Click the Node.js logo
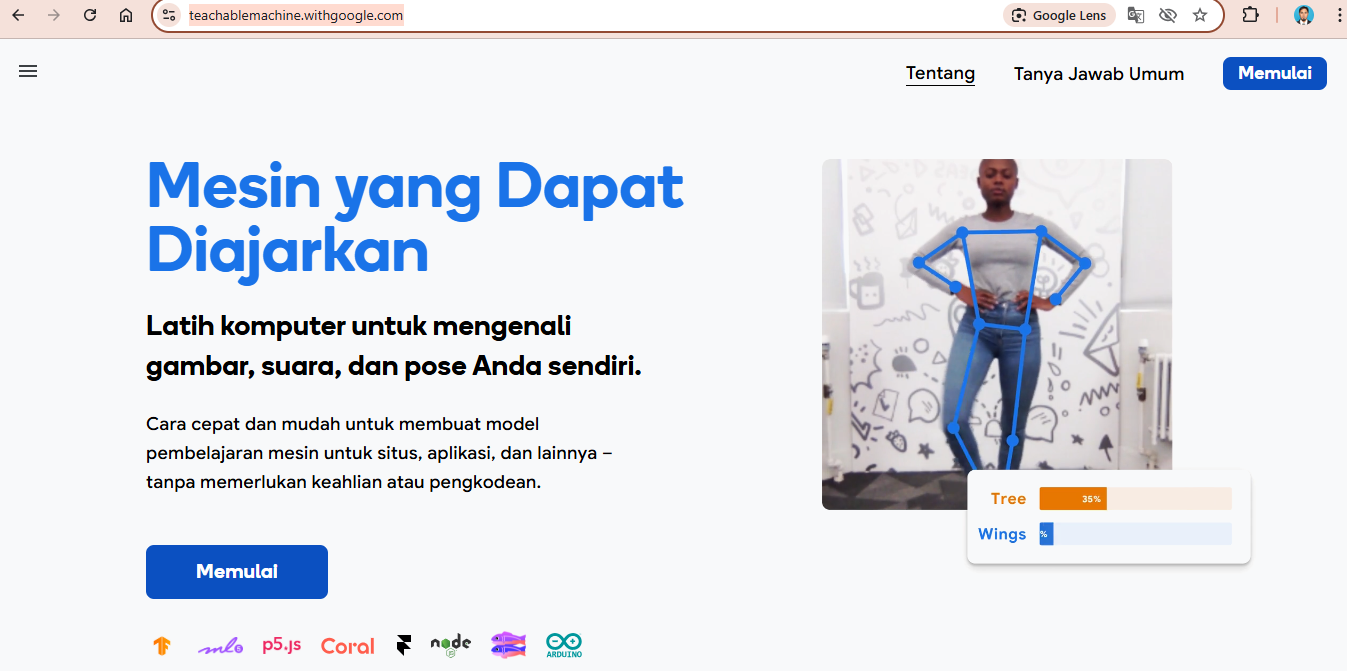Image resolution: width=1347 pixels, height=671 pixels. tap(450, 645)
